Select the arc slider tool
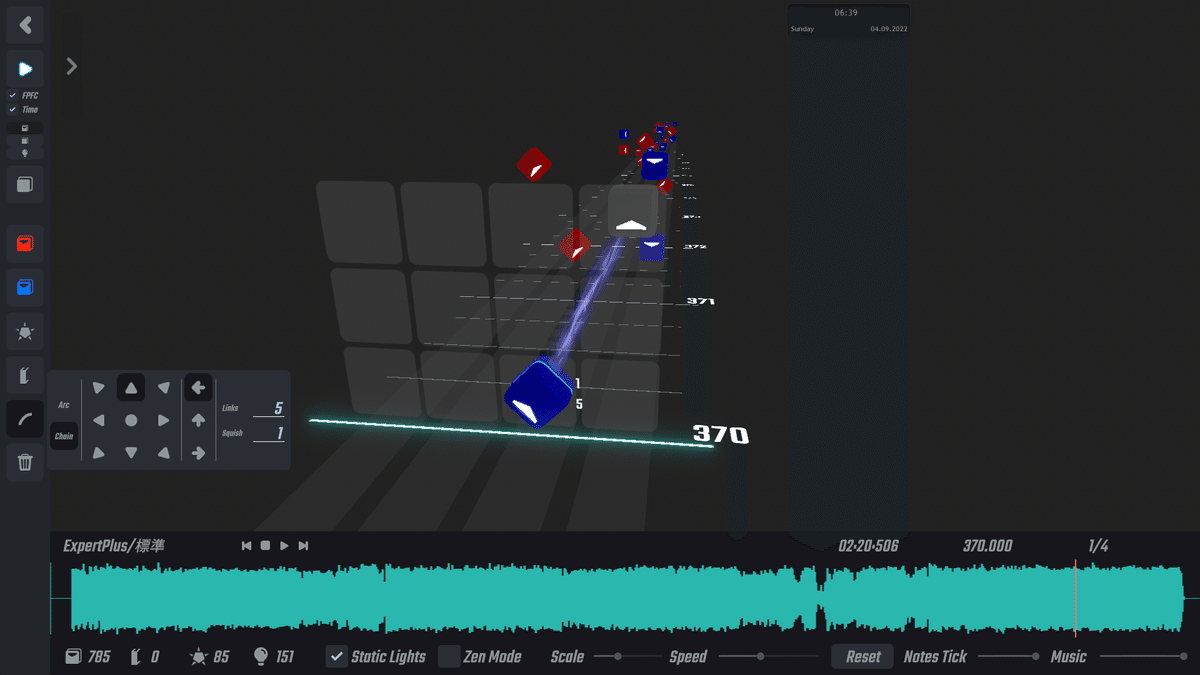The image size is (1200, 675). 25,418
